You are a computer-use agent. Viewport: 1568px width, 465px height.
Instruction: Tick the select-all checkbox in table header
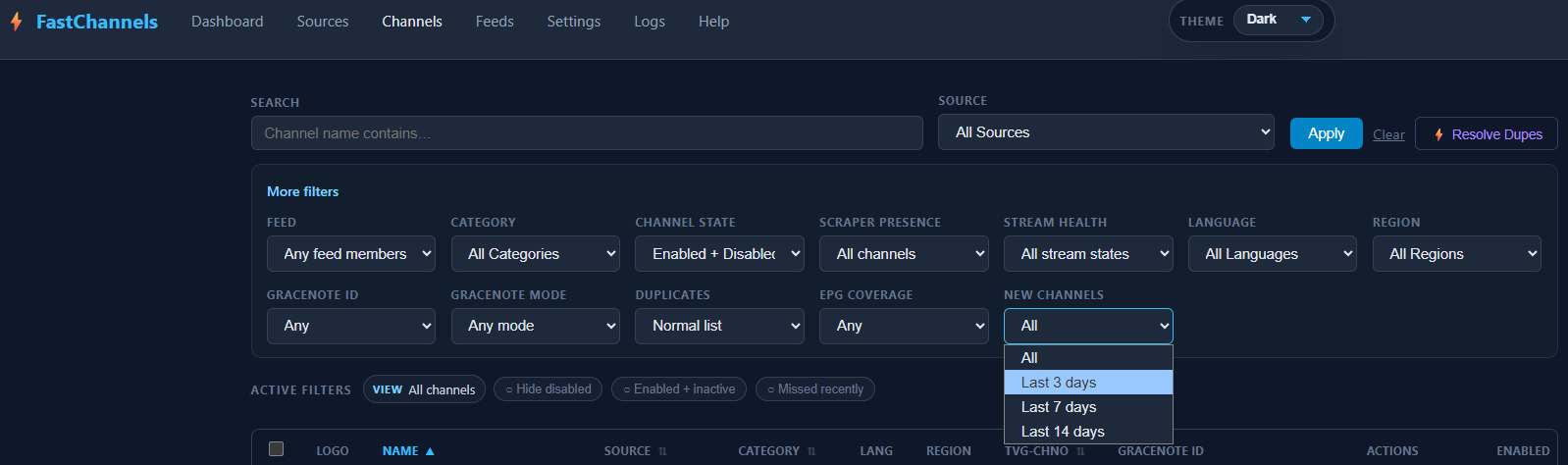tap(277, 449)
